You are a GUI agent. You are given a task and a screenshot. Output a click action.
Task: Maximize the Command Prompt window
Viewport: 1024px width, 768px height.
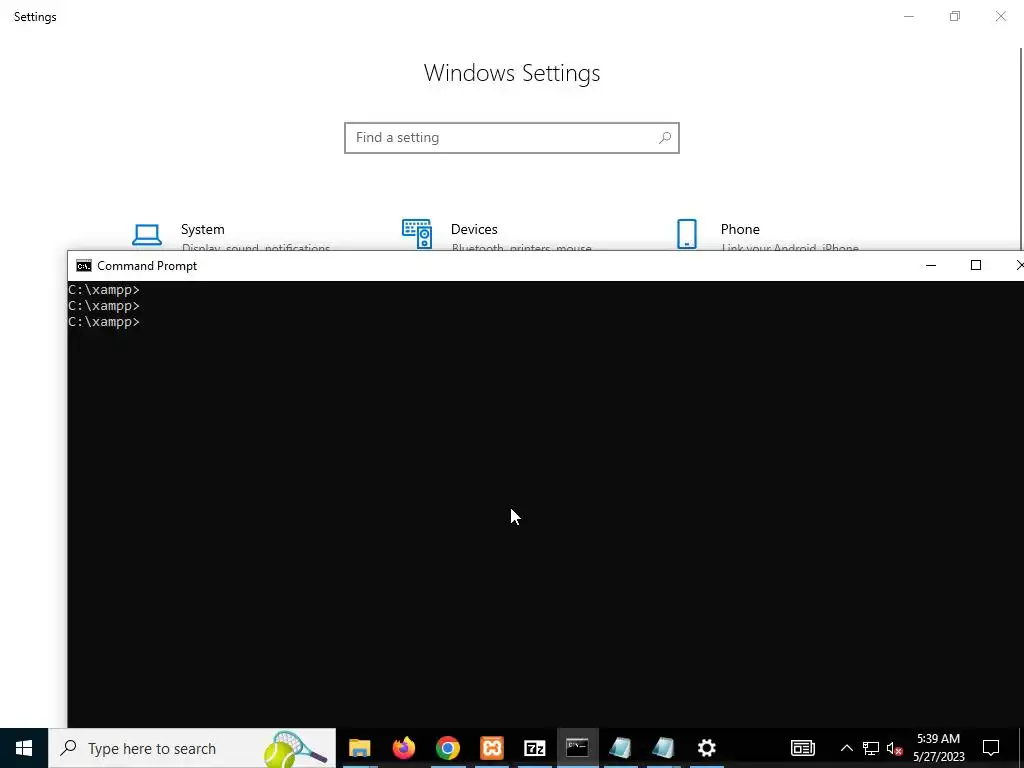[x=976, y=265]
